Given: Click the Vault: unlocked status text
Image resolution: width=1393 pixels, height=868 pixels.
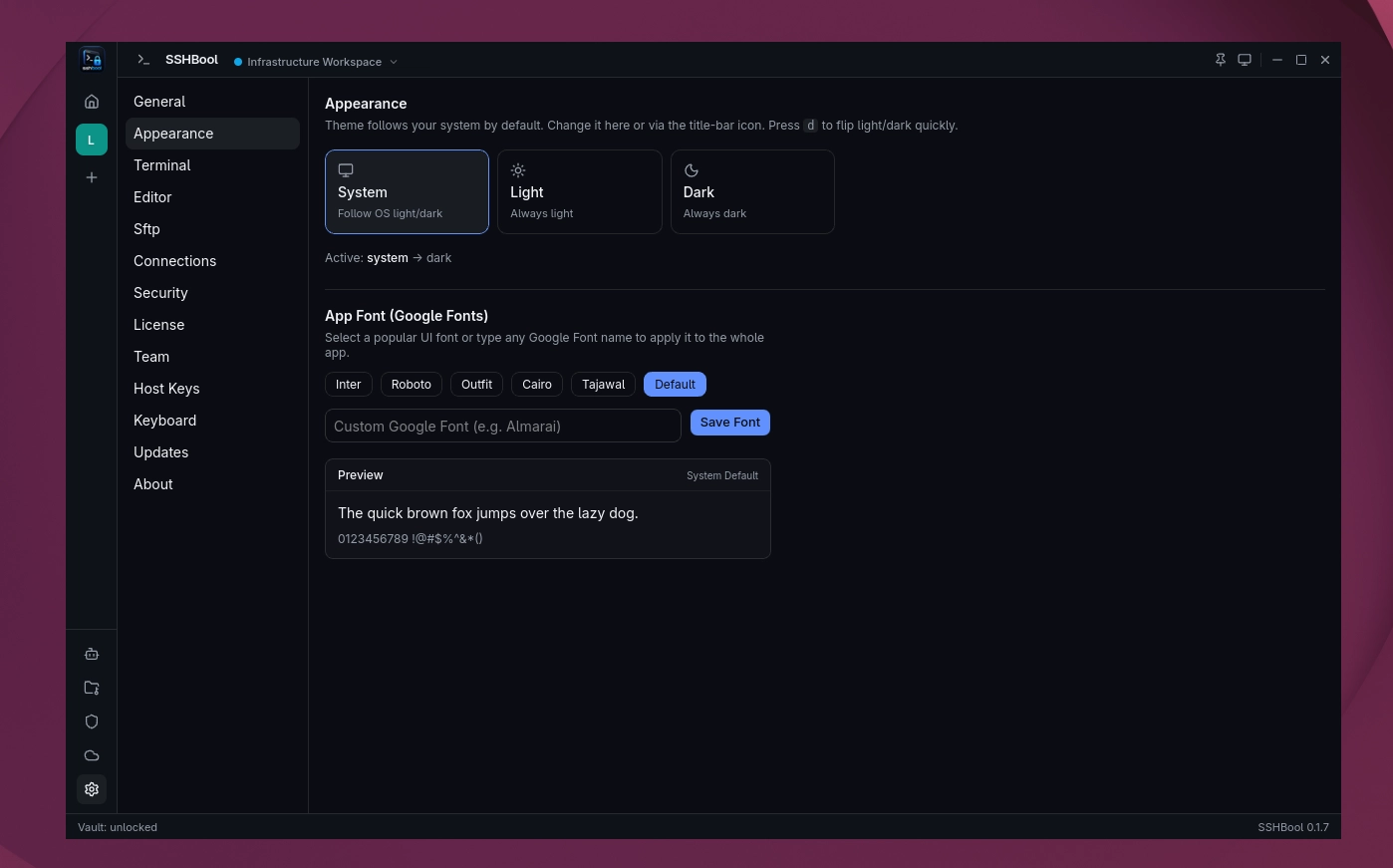Looking at the screenshot, I should click(x=118, y=827).
